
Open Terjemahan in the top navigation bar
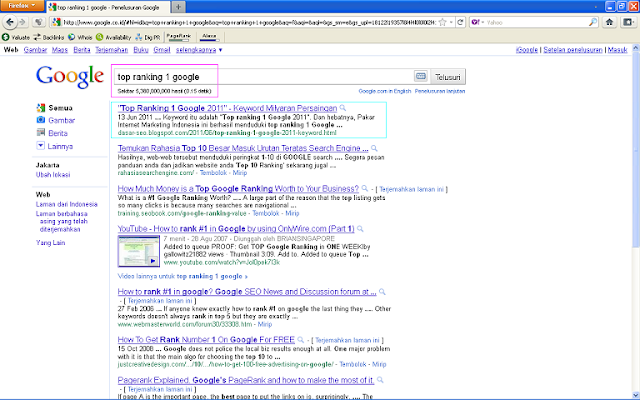[111, 50]
